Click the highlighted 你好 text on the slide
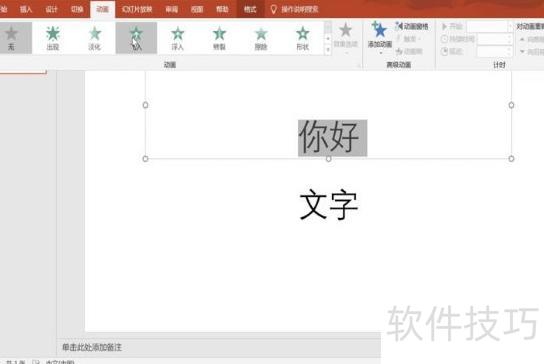The height and width of the screenshot is (364, 544). pos(332,138)
